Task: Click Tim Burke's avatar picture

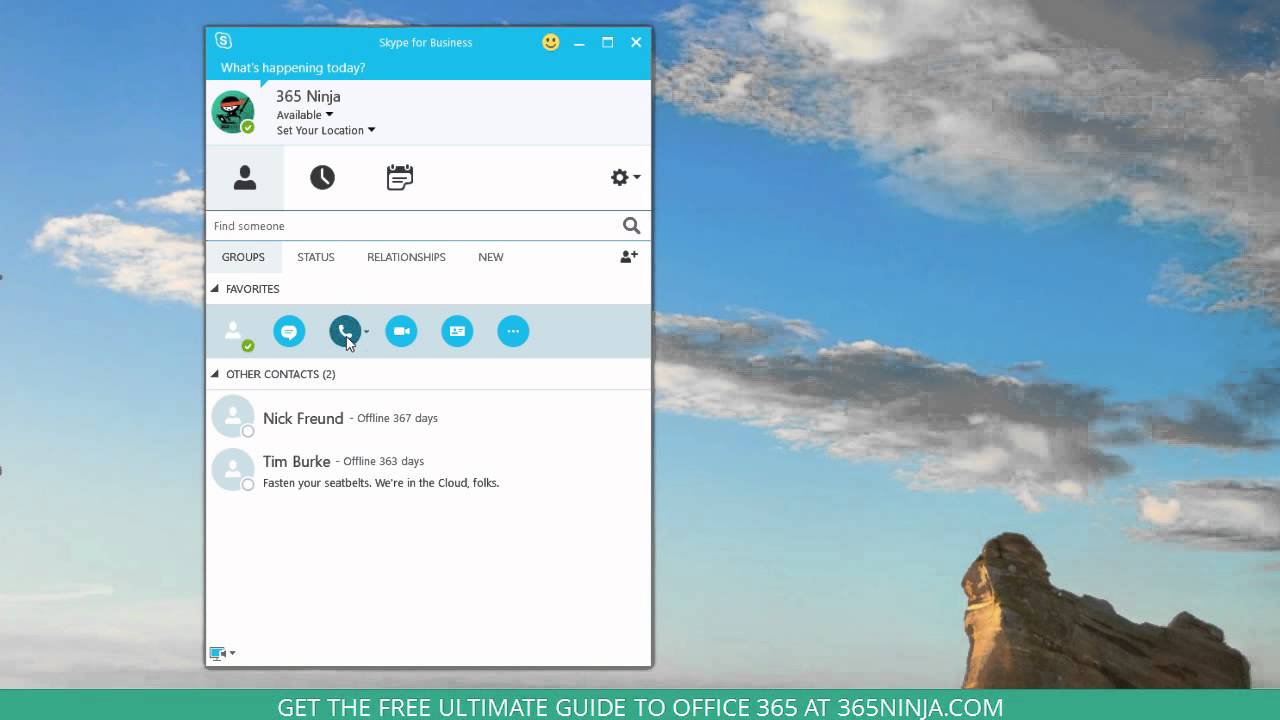Action: point(233,469)
